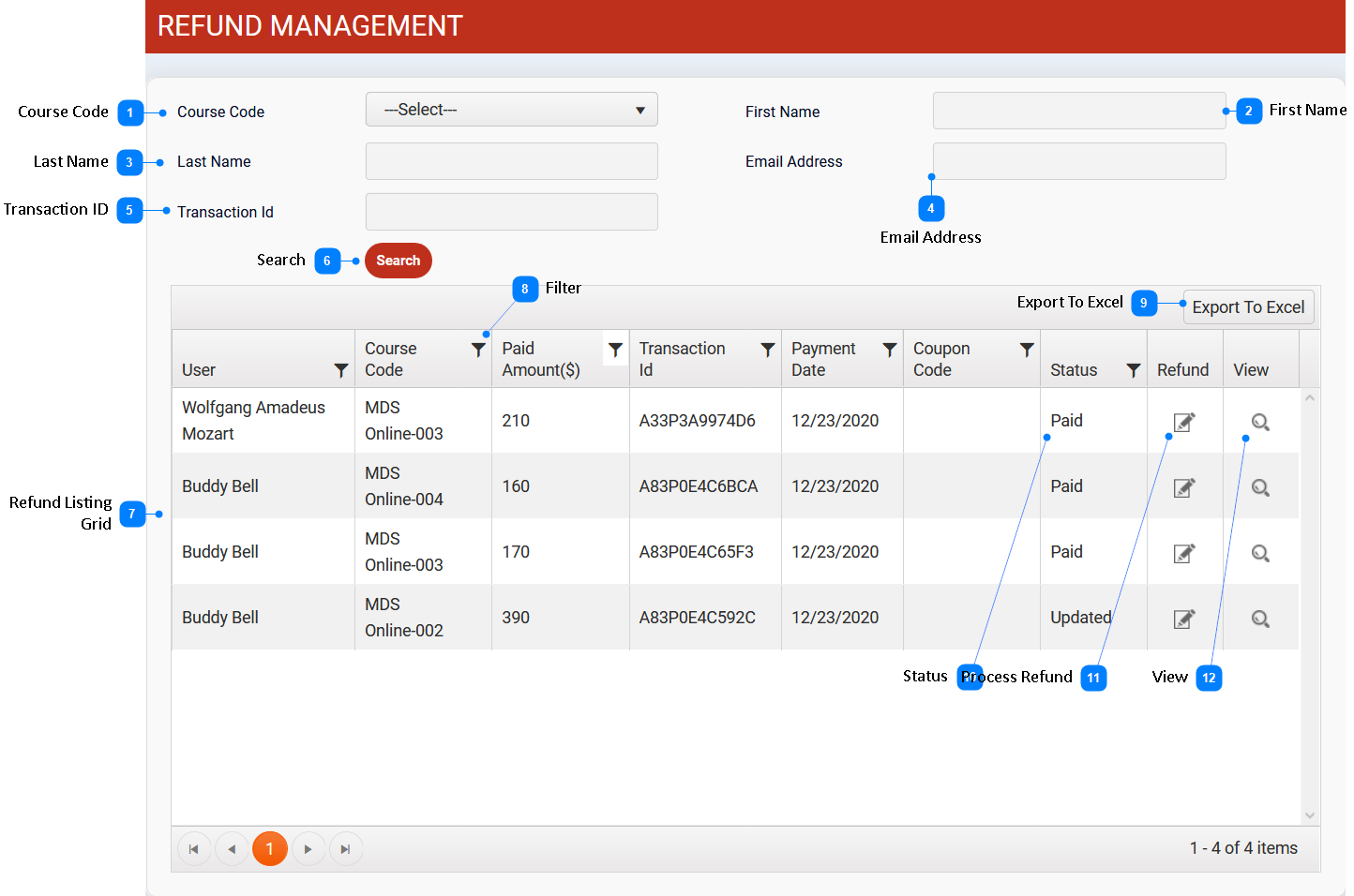Click filter icon on User column

click(340, 371)
